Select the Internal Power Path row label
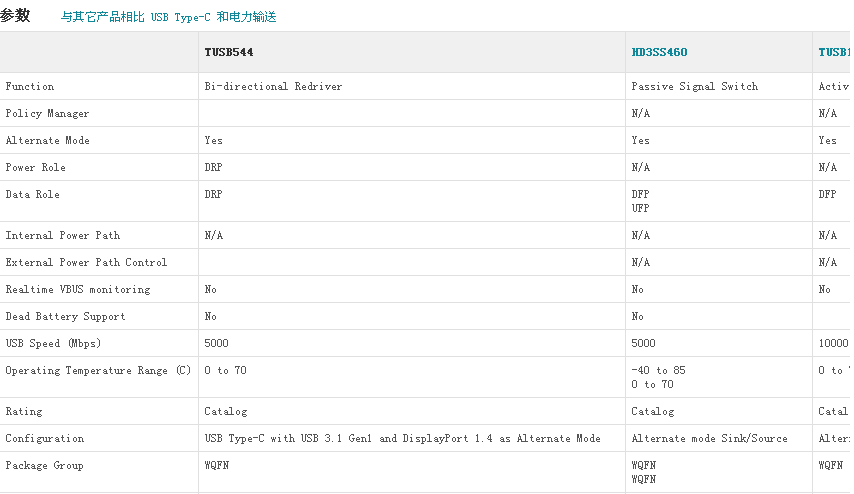The image size is (854, 494). pyautogui.click(x=62, y=236)
